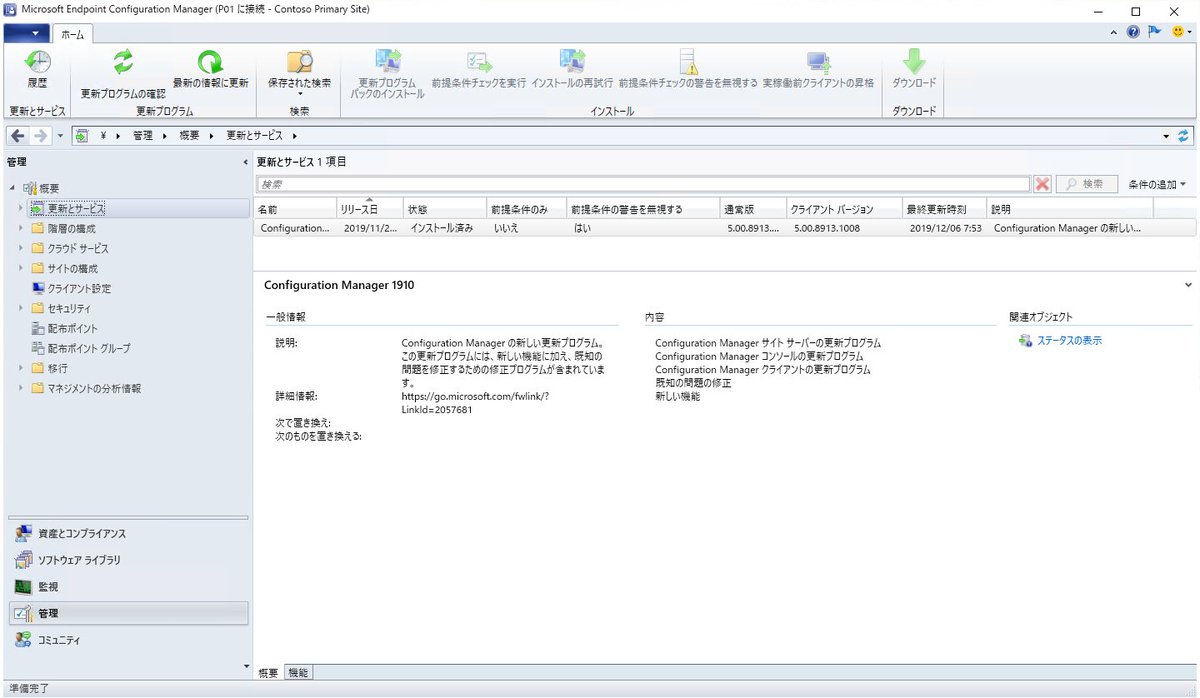The image size is (1200, 698).
Task: Expand サイトの構成 folder
Action: pos(20,268)
